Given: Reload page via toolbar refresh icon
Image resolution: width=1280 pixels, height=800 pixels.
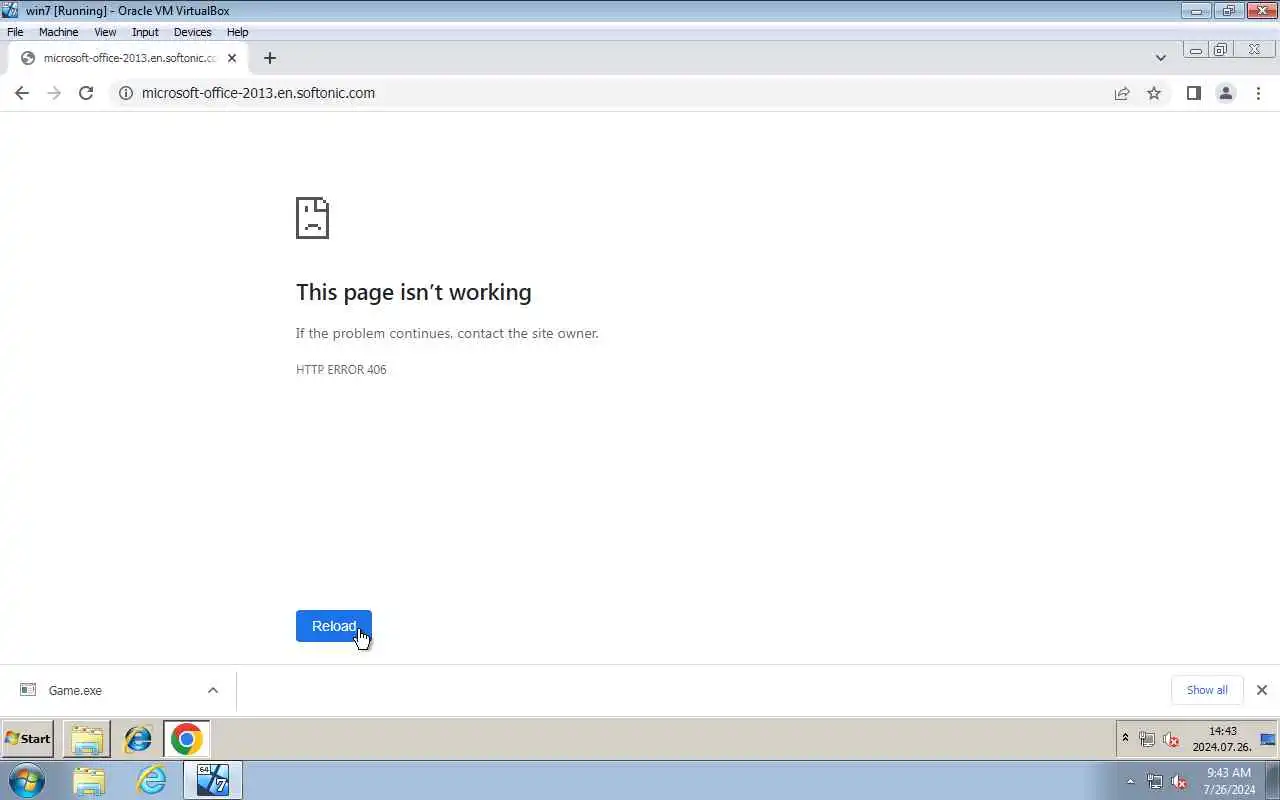Looking at the screenshot, I should [x=86, y=93].
